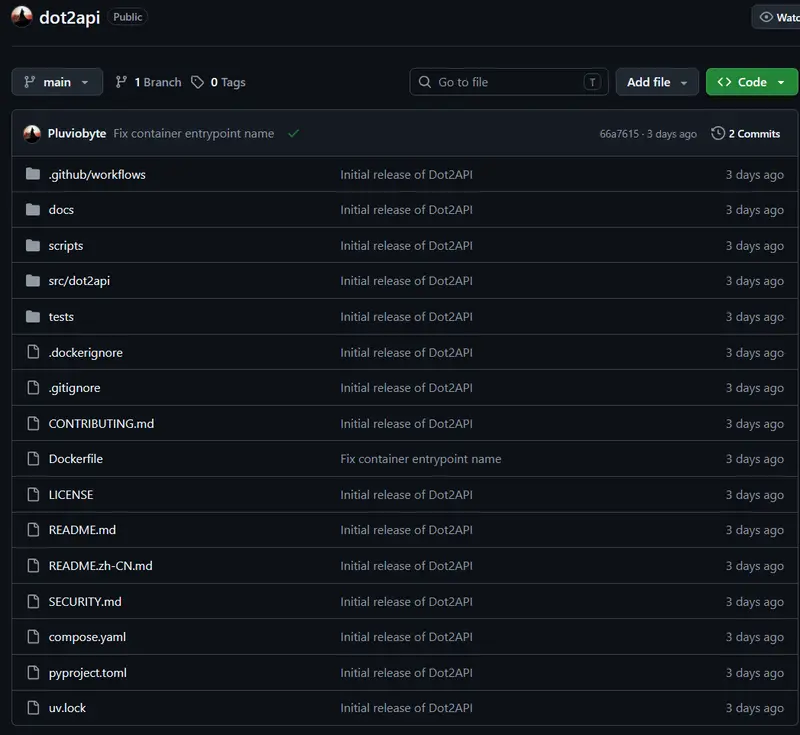The height and width of the screenshot is (735, 800).
Task: Click the file icon for README.zh-CN.md
Action: (x=33, y=566)
